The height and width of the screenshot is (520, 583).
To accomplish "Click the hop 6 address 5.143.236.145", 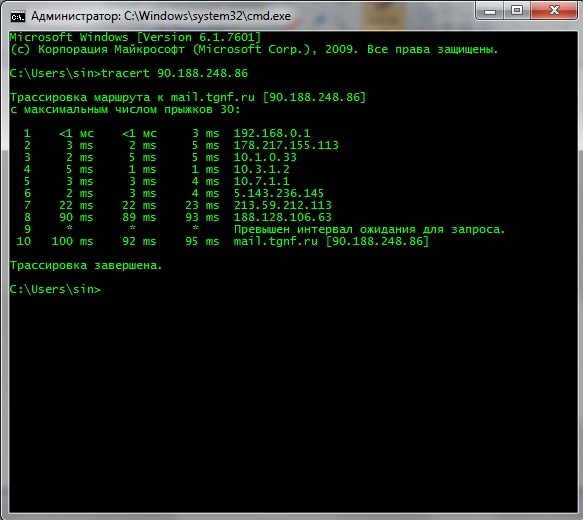I will click(279, 193).
